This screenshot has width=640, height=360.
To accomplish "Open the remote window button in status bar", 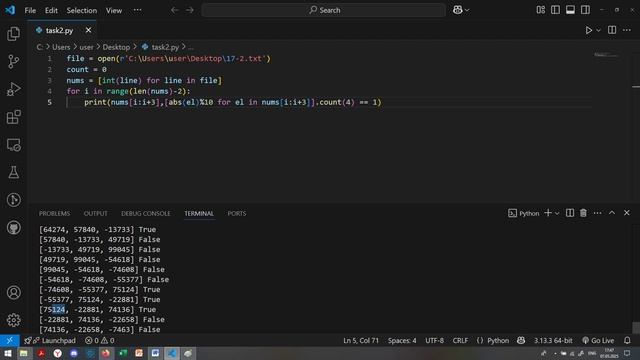I will click(9, 340).
